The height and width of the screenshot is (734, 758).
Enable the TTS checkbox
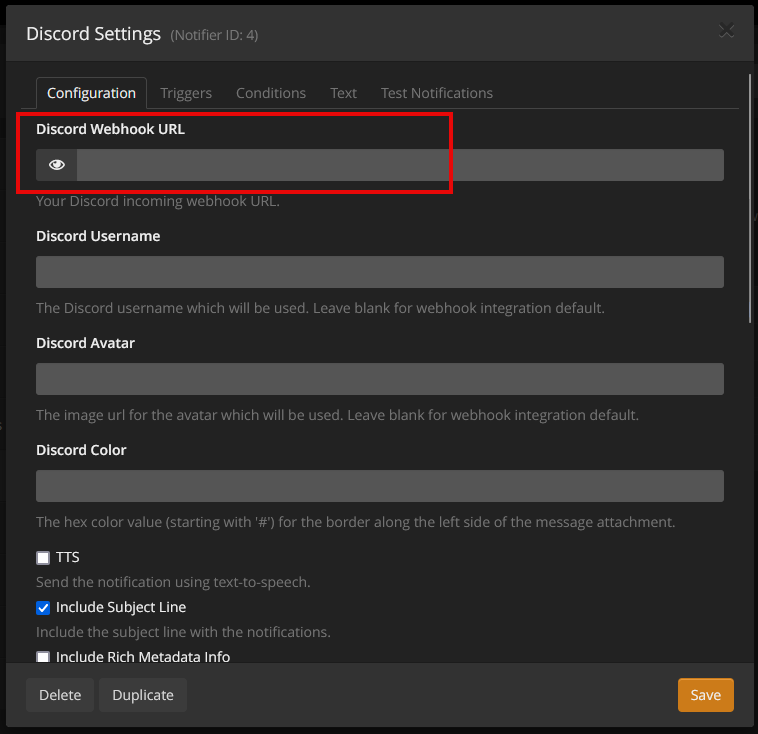coord(43,558)
